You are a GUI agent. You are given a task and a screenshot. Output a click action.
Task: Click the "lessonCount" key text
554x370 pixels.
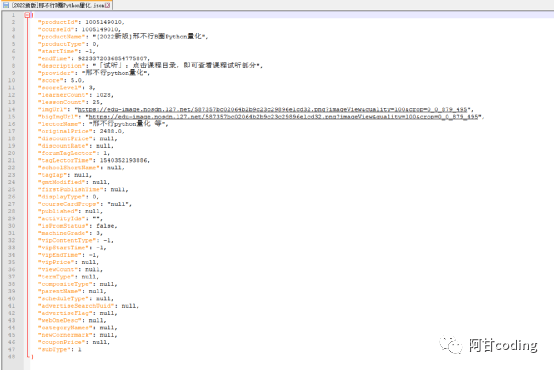[x=61, y=102]
